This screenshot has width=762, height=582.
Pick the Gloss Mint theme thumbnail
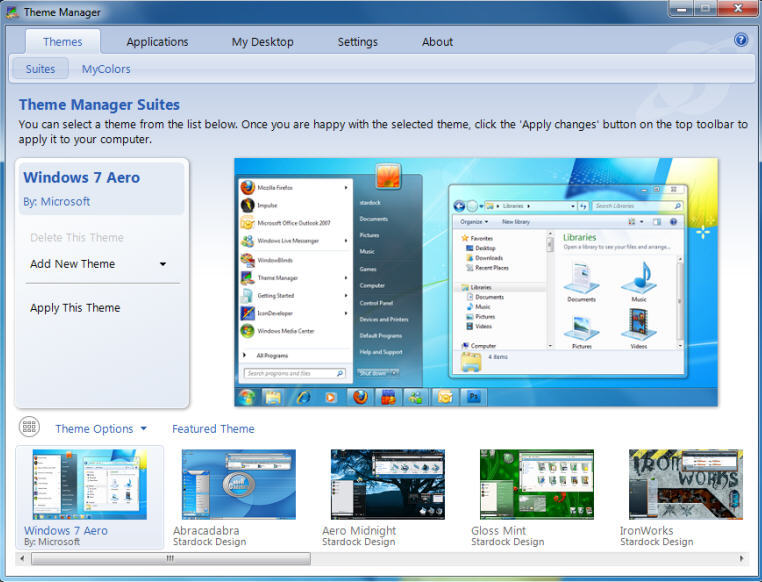tap(537, 484)
